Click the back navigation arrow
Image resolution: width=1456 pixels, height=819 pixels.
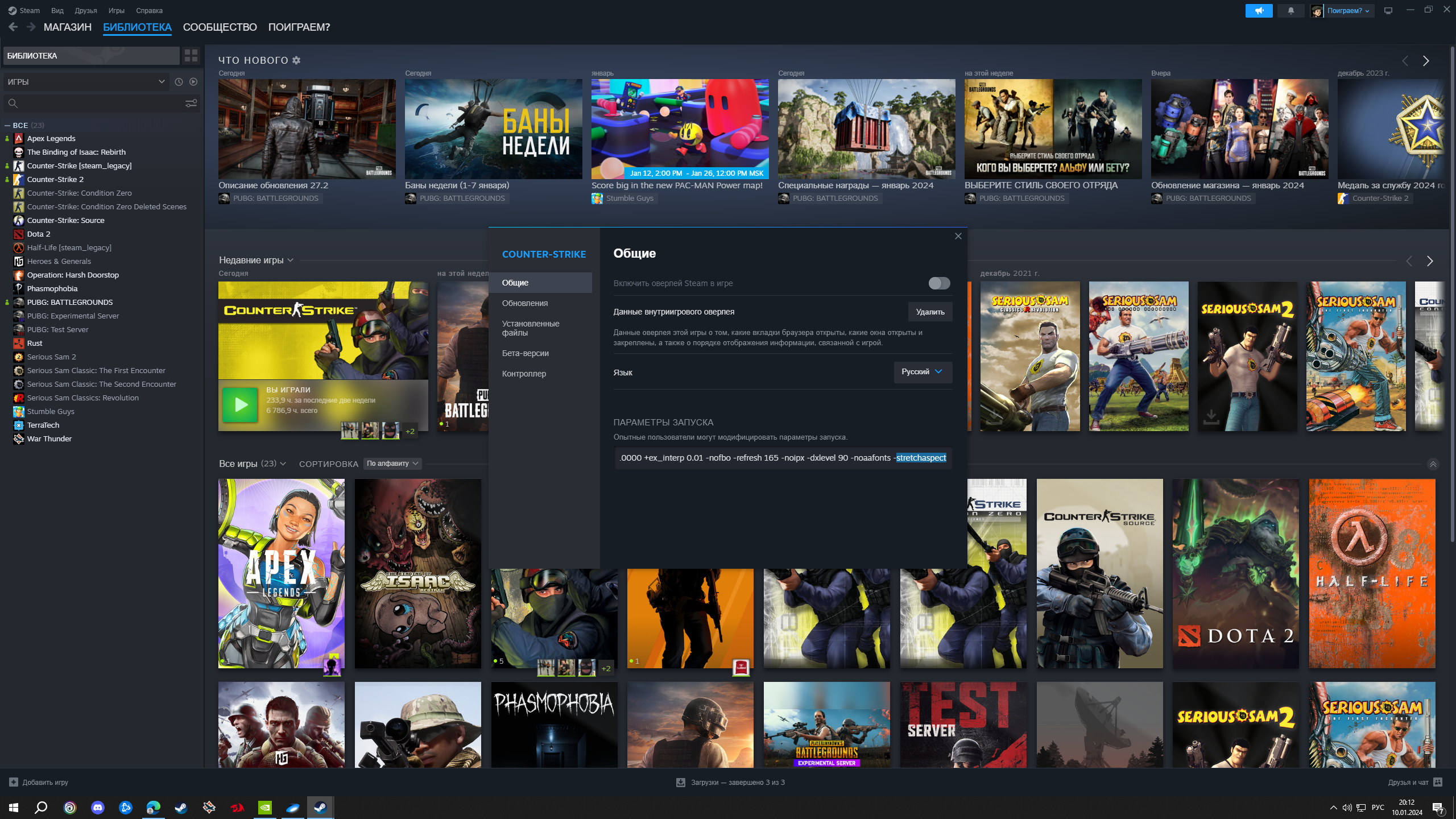(13, 27)
